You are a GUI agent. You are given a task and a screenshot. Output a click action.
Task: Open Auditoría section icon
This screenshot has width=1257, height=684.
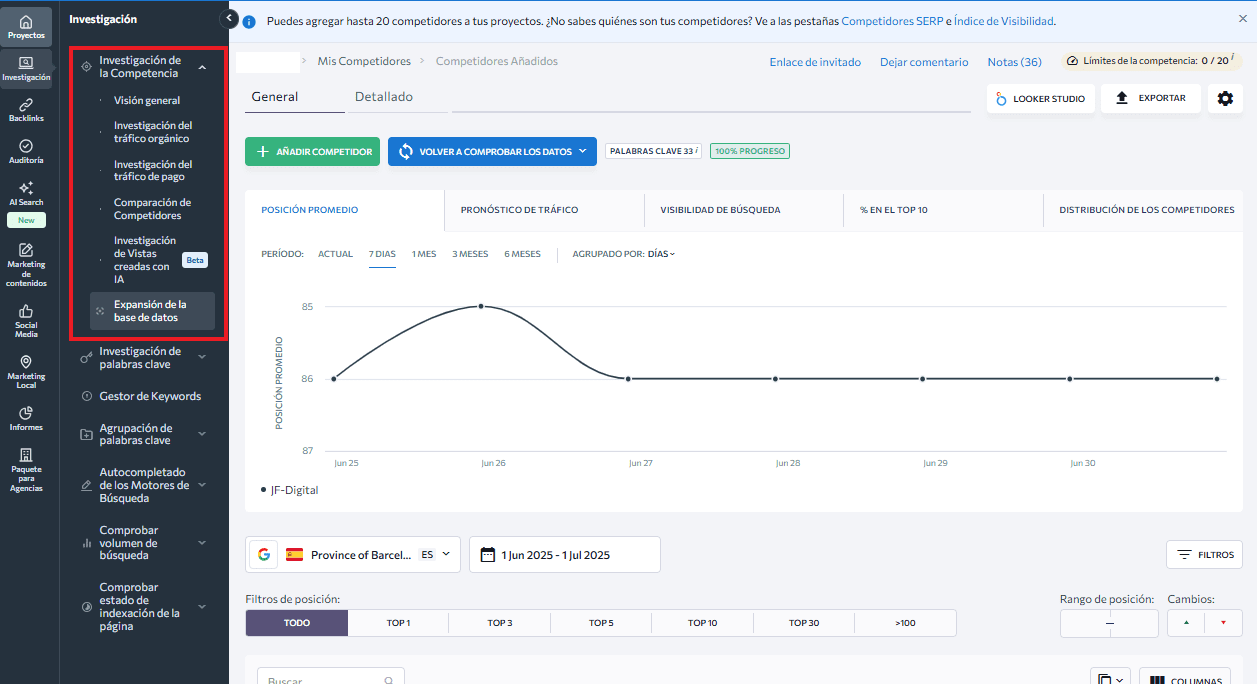click(x=26, y=151)
